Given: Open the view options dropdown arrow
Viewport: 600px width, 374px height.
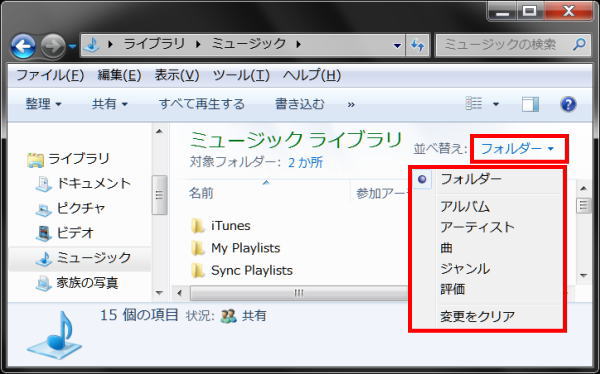Looking at the screenshot, I should click(x=496, y=104).
